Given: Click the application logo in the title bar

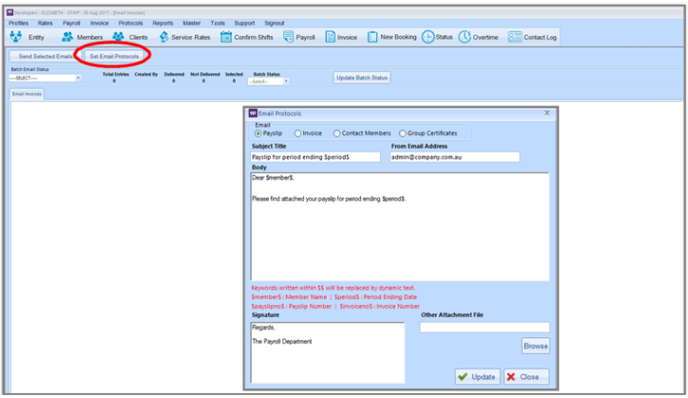Looking at the screenshot, I should (10, 12).
